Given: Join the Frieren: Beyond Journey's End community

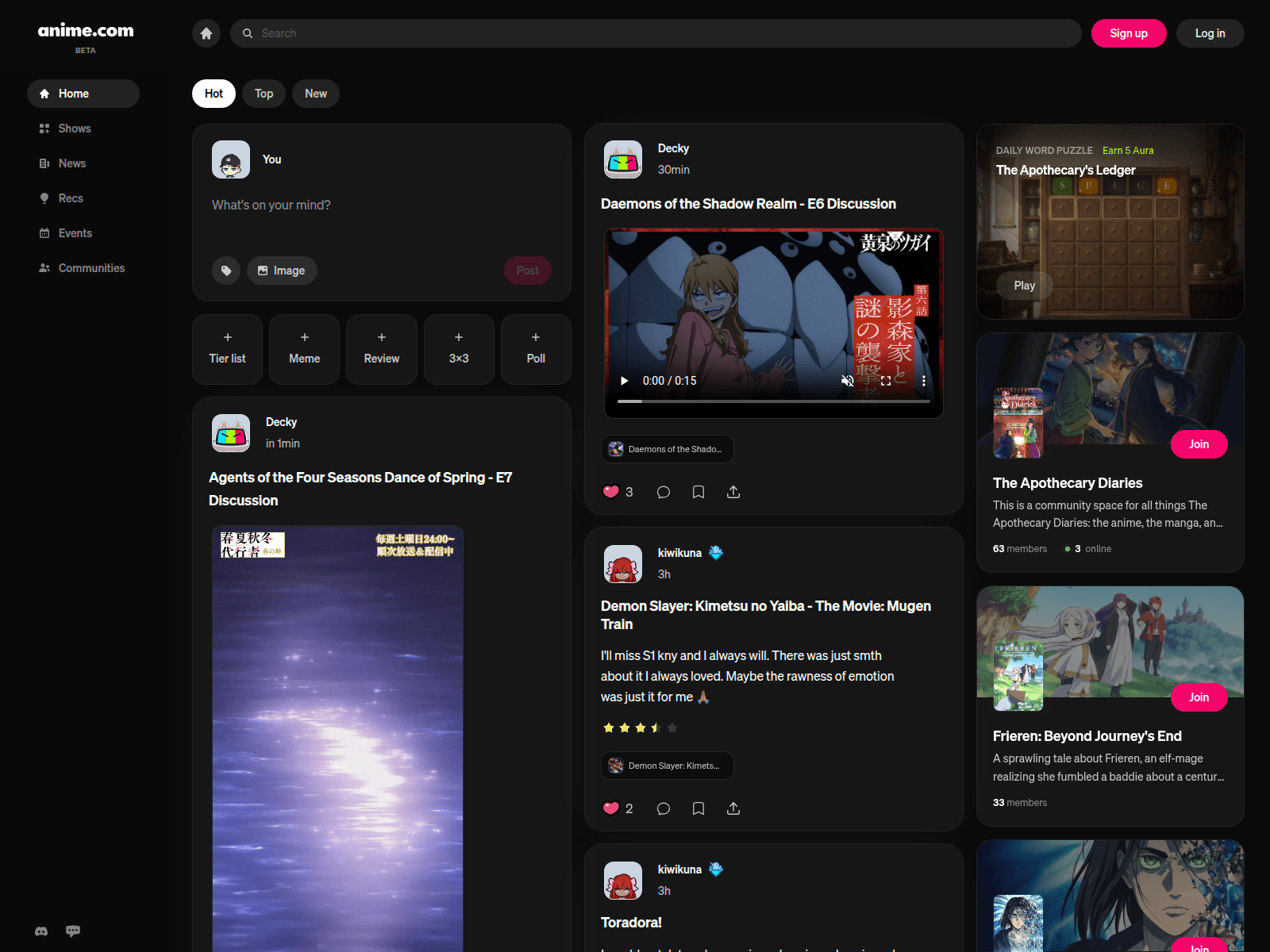Looking at the screenshot, I should pyautogui.click(x=1199, y=697).
